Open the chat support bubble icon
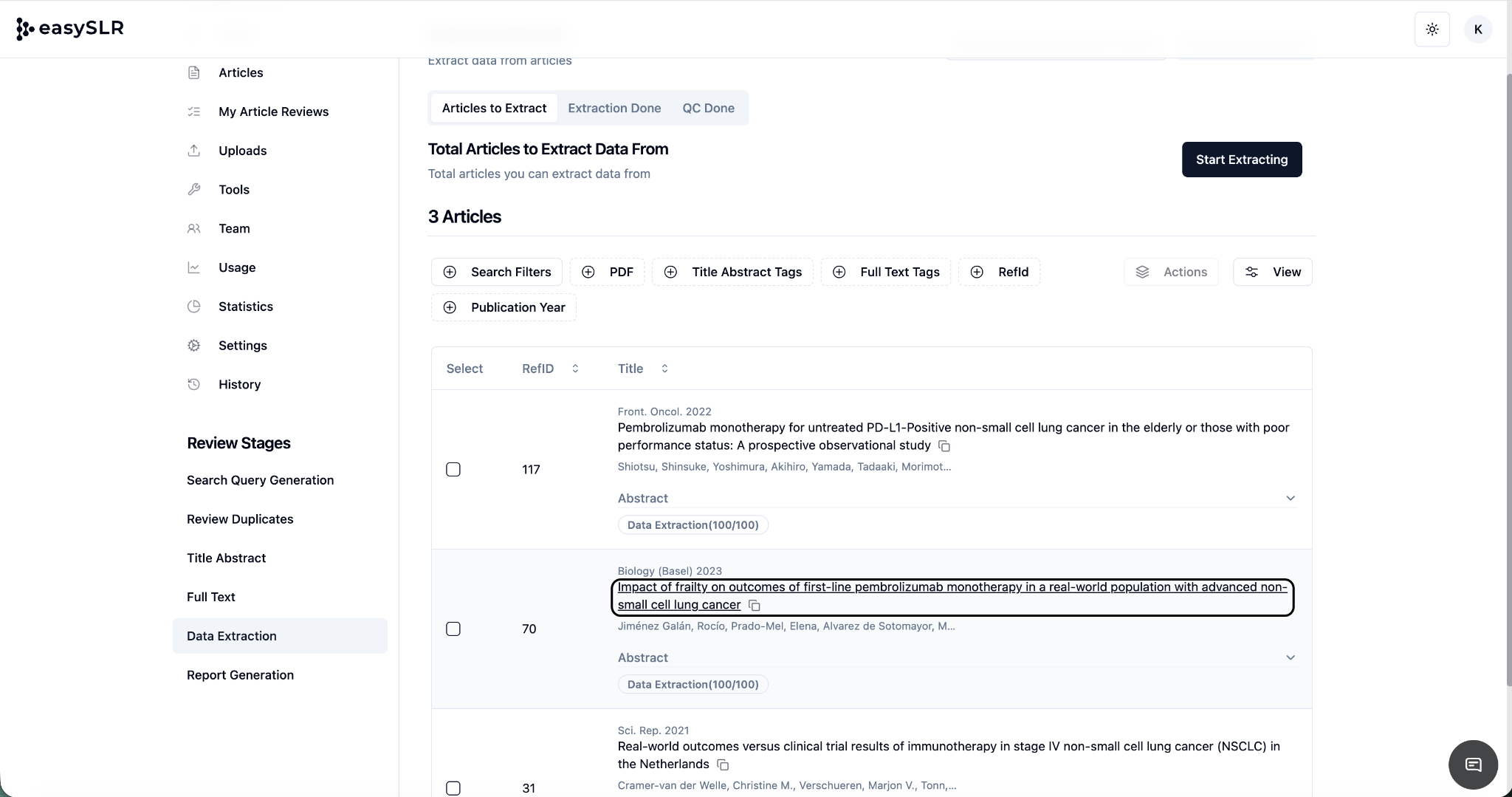 [x=1473, y=764]
